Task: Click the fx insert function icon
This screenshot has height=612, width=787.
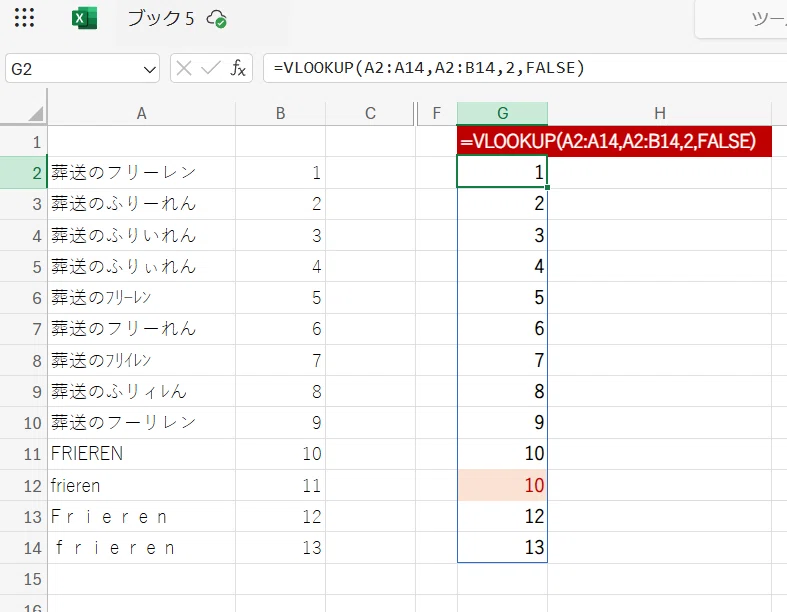Action: (x=238, y=68)
